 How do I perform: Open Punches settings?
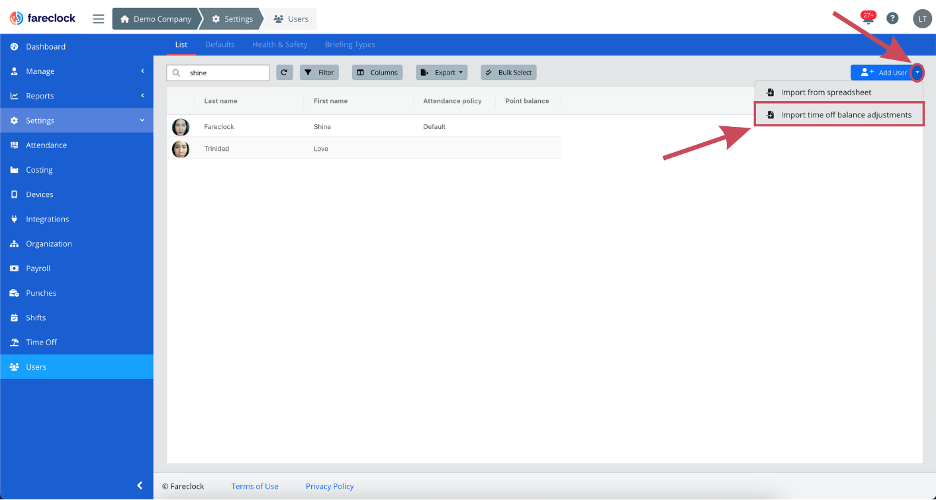pyautogui.click(x=76, y=293)
